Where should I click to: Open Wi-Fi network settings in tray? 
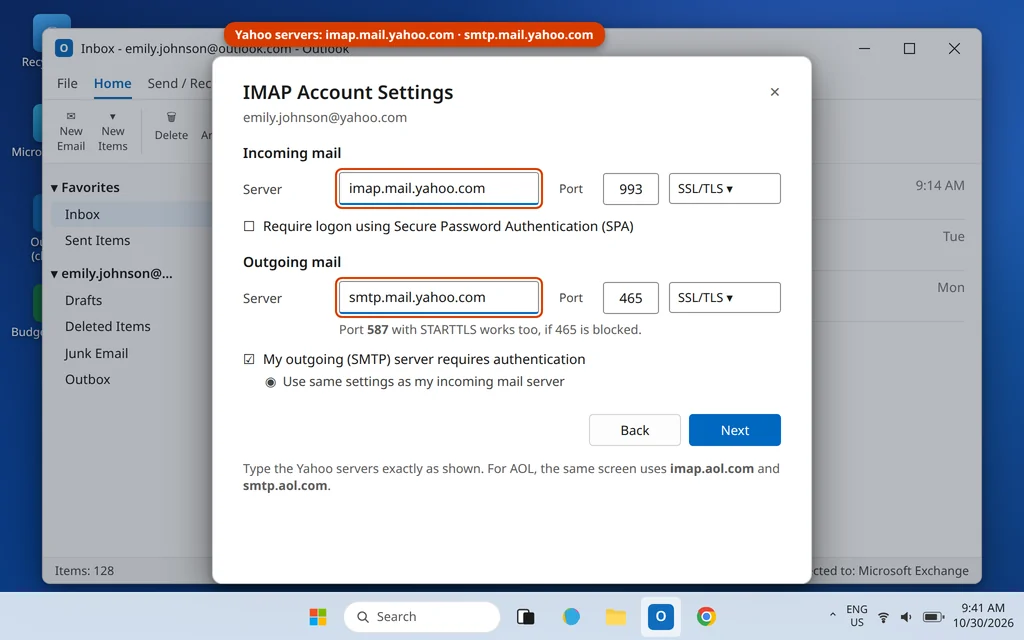(x=884, y=617)
